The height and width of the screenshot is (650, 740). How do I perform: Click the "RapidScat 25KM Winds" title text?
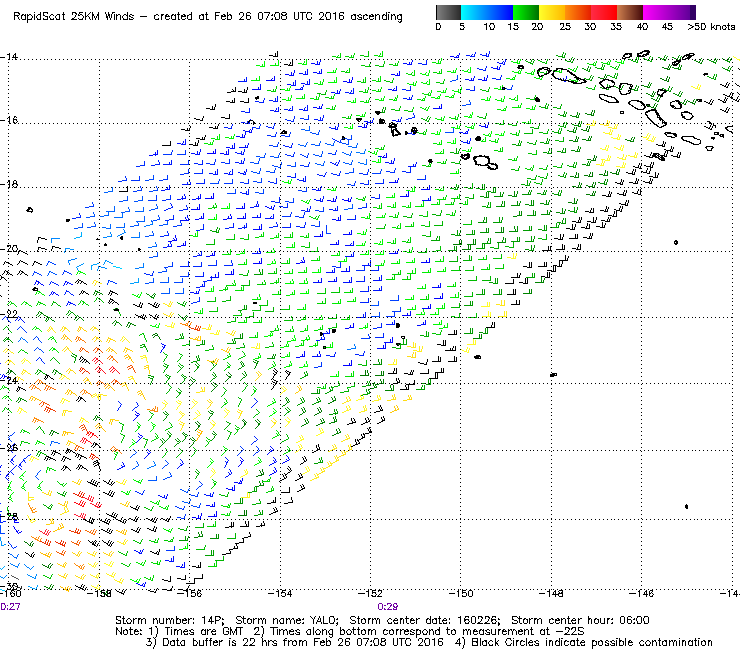click(x=74, y=17)
